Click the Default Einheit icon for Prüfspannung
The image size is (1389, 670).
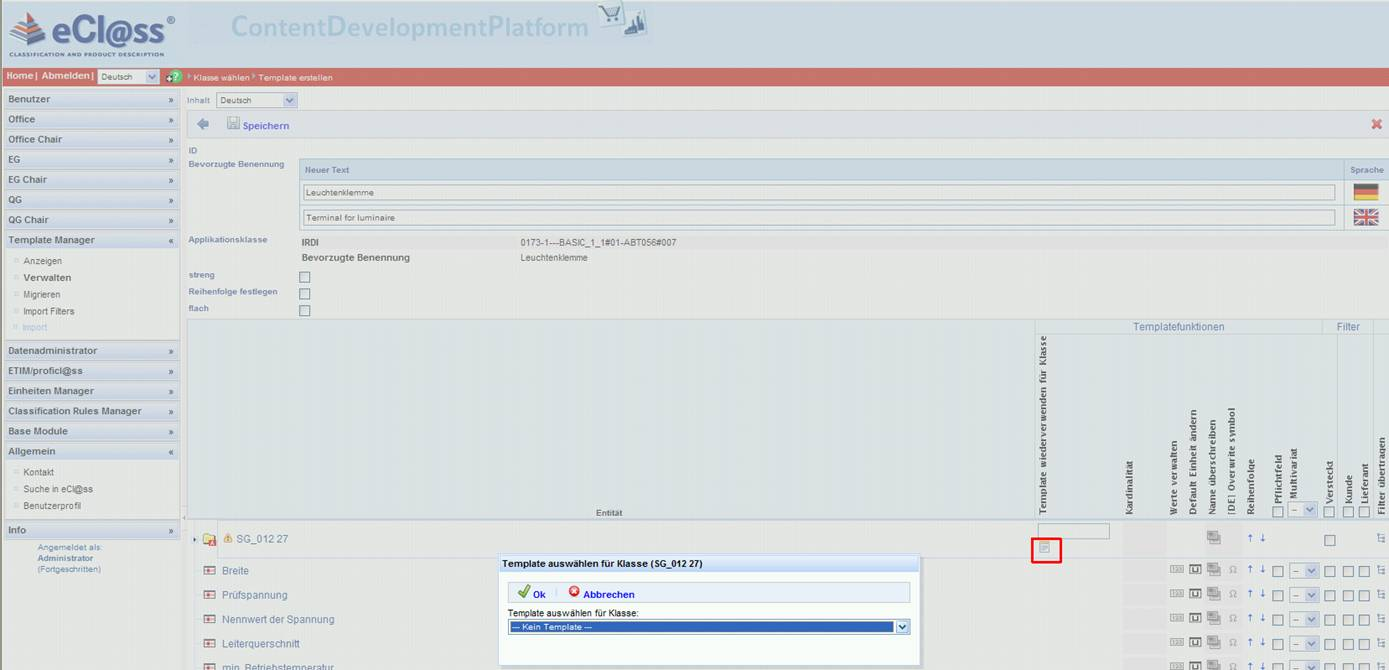(1195, 594)
